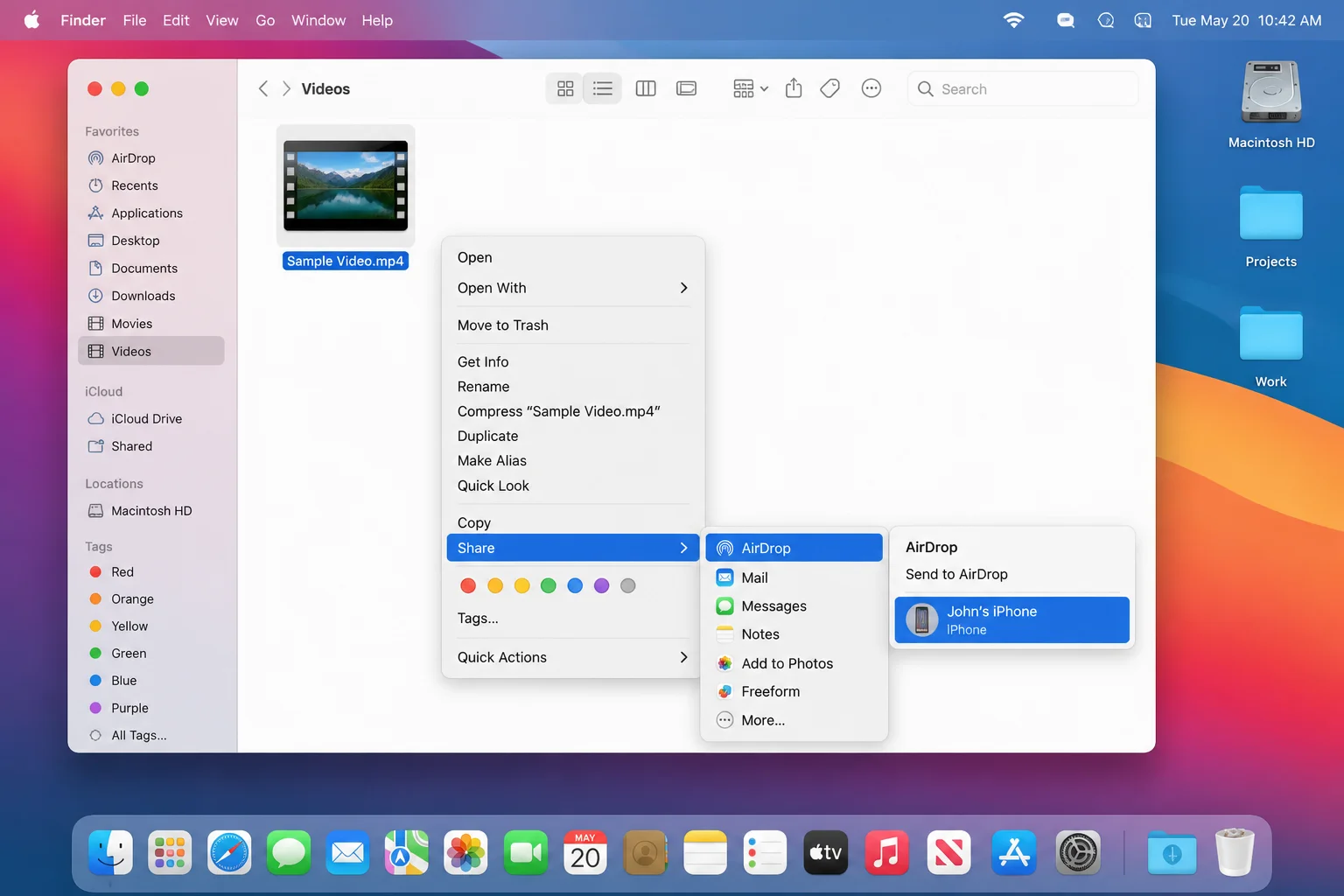Choose Get Info in context menu

click(572, 362)
